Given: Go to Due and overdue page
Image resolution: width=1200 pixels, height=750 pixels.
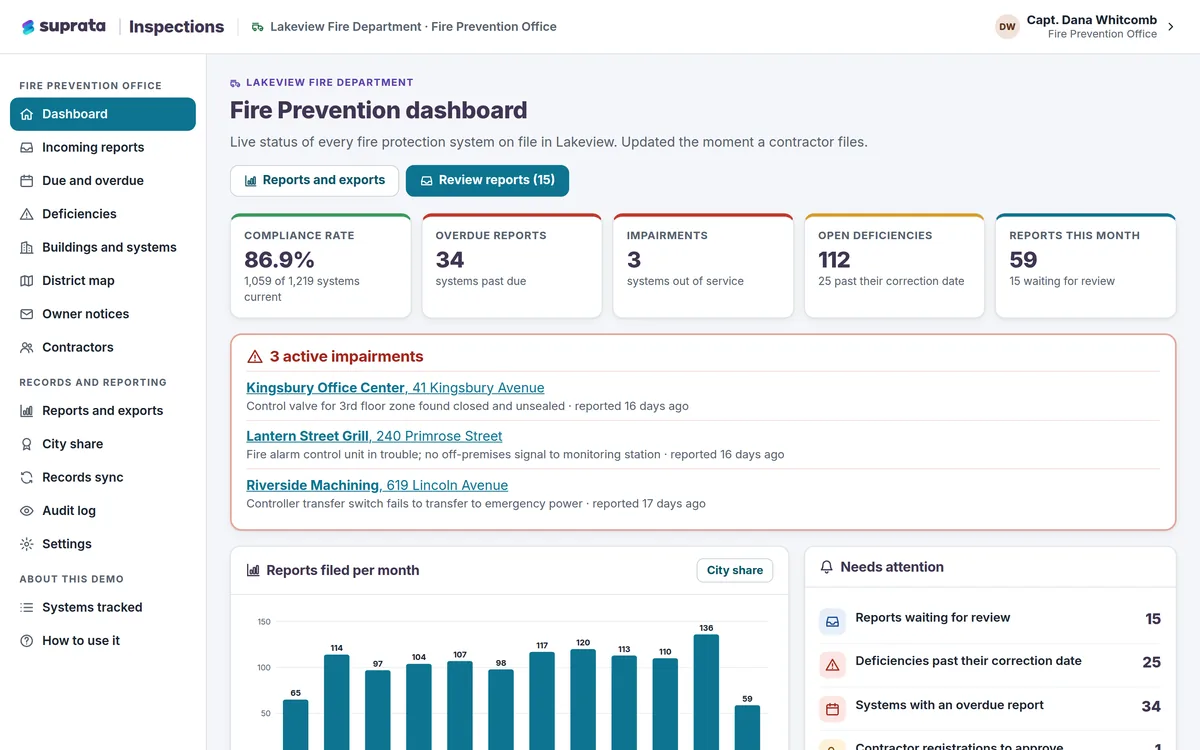Looking at the screenshot, I should (x=103, y=181).
